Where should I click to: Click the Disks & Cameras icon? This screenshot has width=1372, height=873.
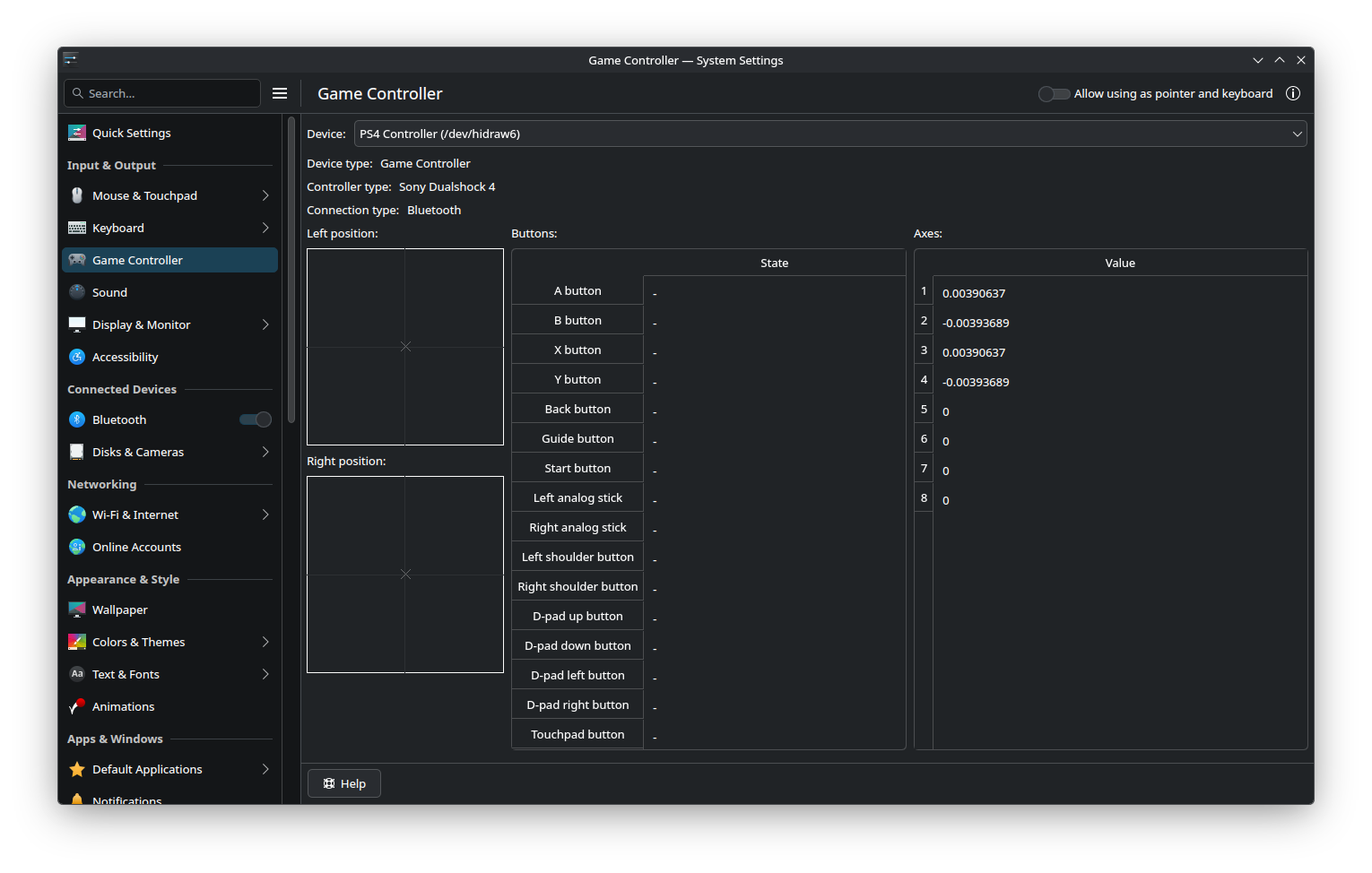77,452
